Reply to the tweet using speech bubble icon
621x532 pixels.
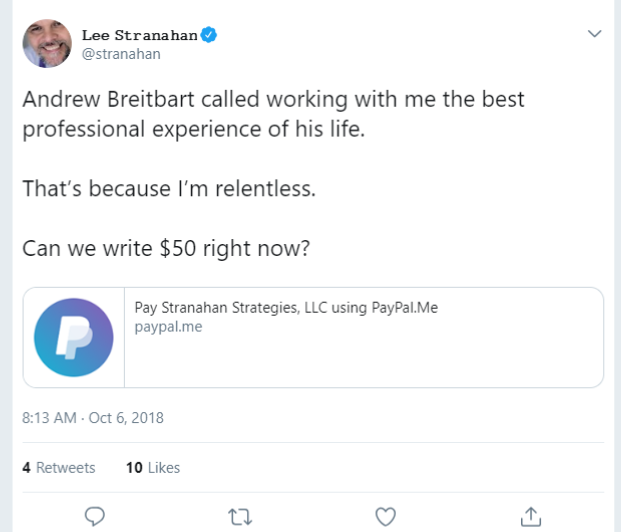pyautogui.click(x=95, y=516)
